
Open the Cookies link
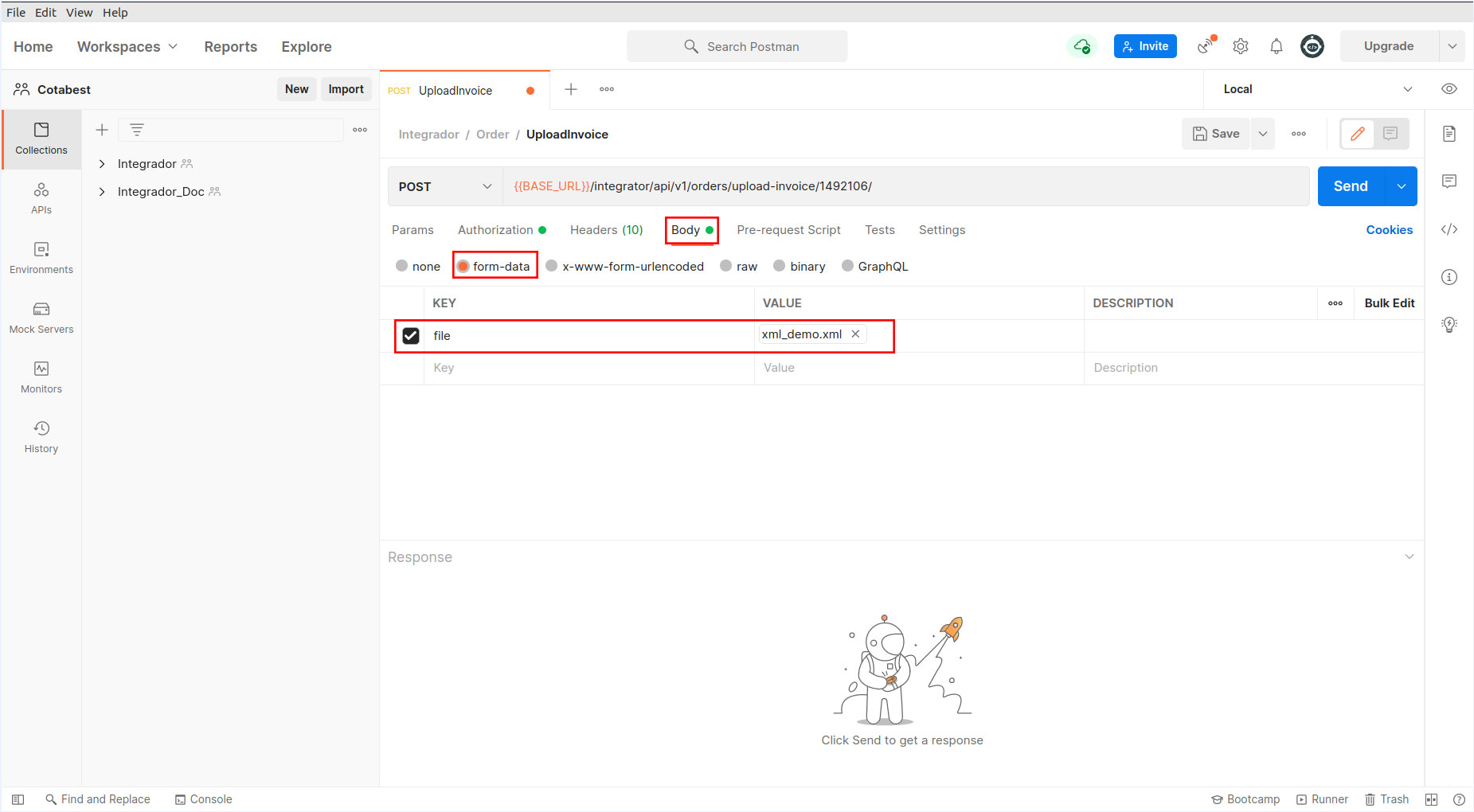coord(1389,230)
